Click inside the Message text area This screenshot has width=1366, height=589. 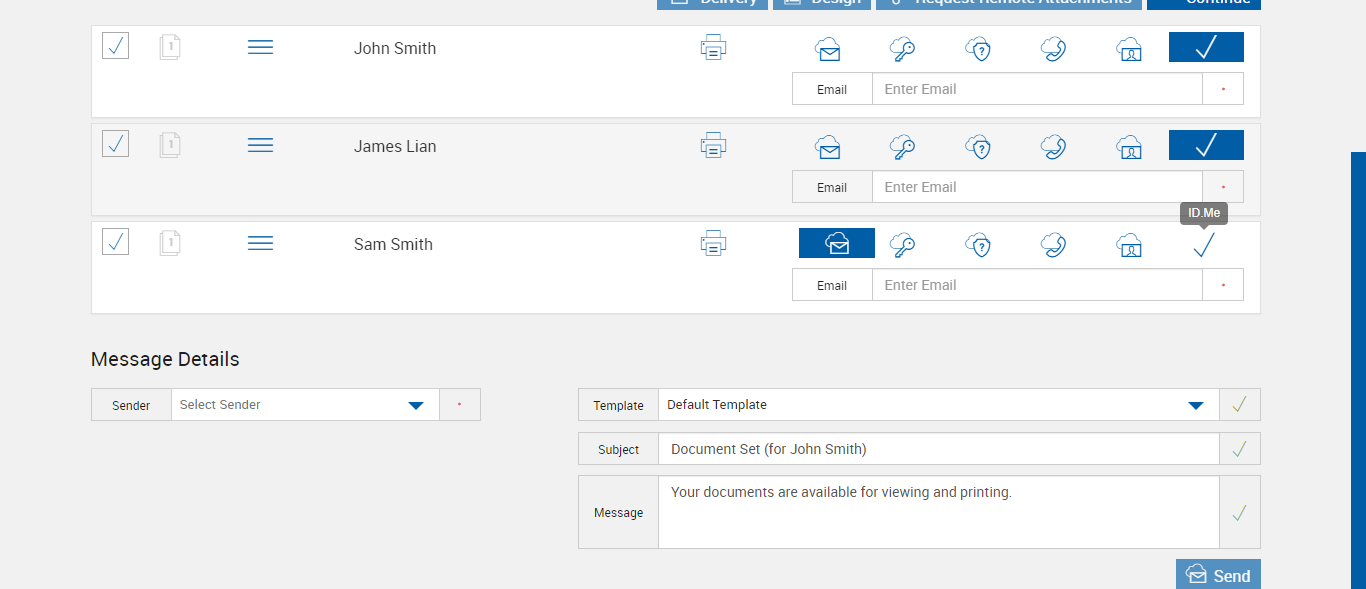tap(937, 512)
